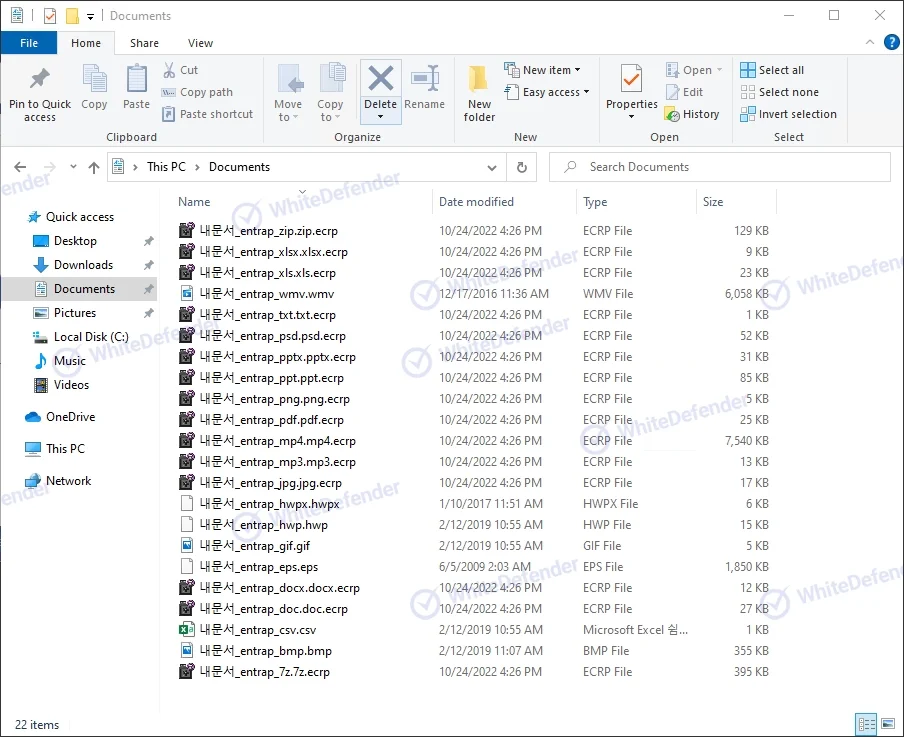904x737 pixels.
Task: Click Invert selection in ribbon
Action: [x=788, y=114]
